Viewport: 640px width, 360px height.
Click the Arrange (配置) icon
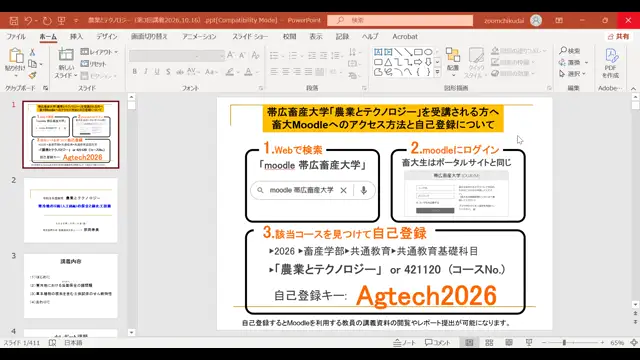coord(453,55)
